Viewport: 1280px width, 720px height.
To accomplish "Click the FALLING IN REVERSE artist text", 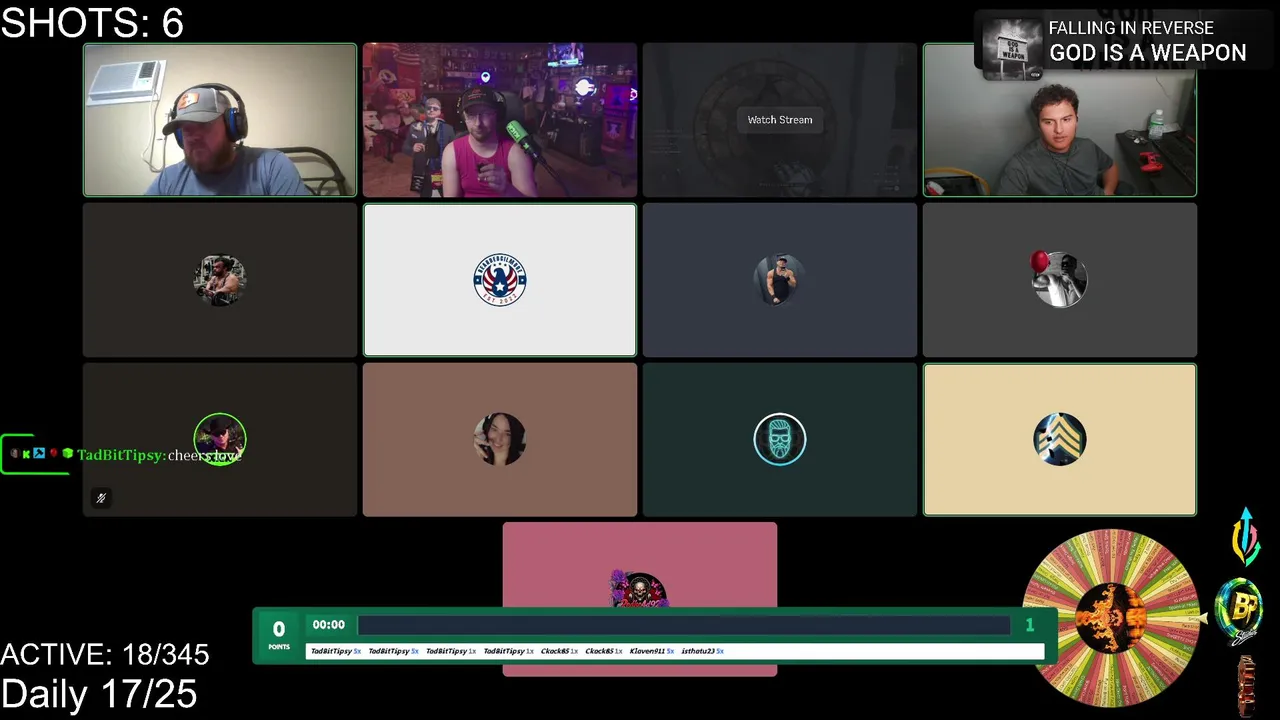I will pos(1131,28).
